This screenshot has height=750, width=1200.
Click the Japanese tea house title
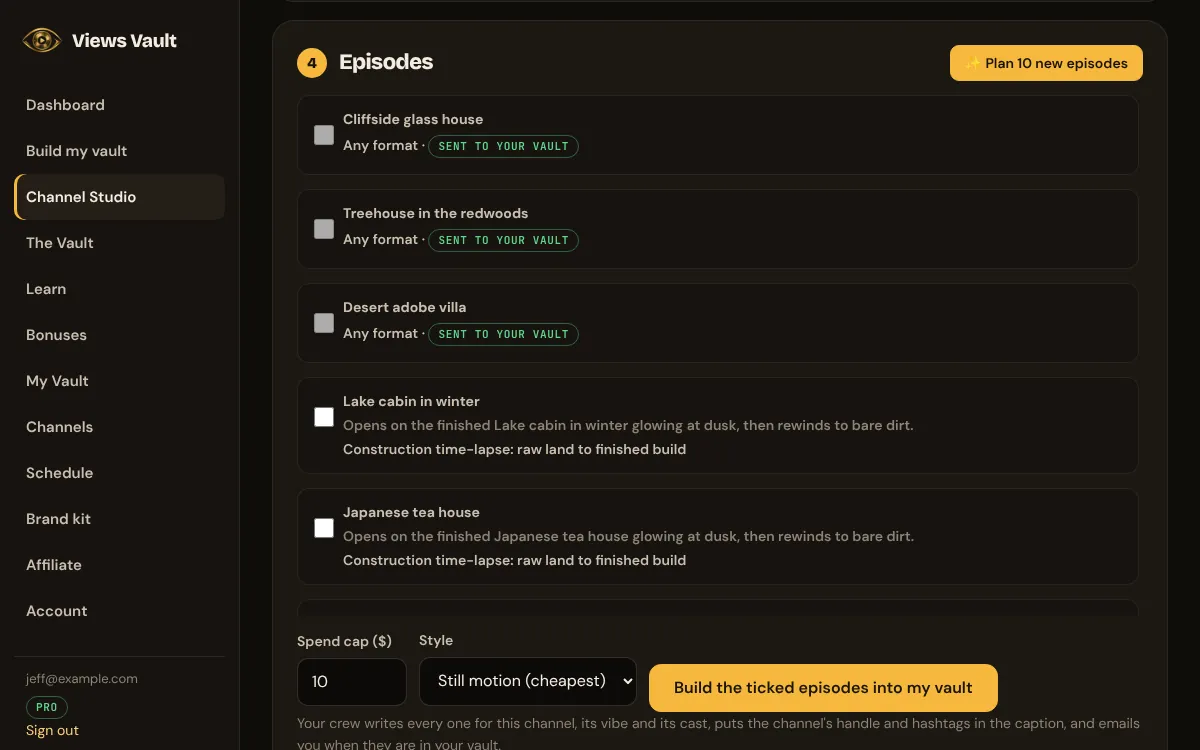tap(411, 512)
